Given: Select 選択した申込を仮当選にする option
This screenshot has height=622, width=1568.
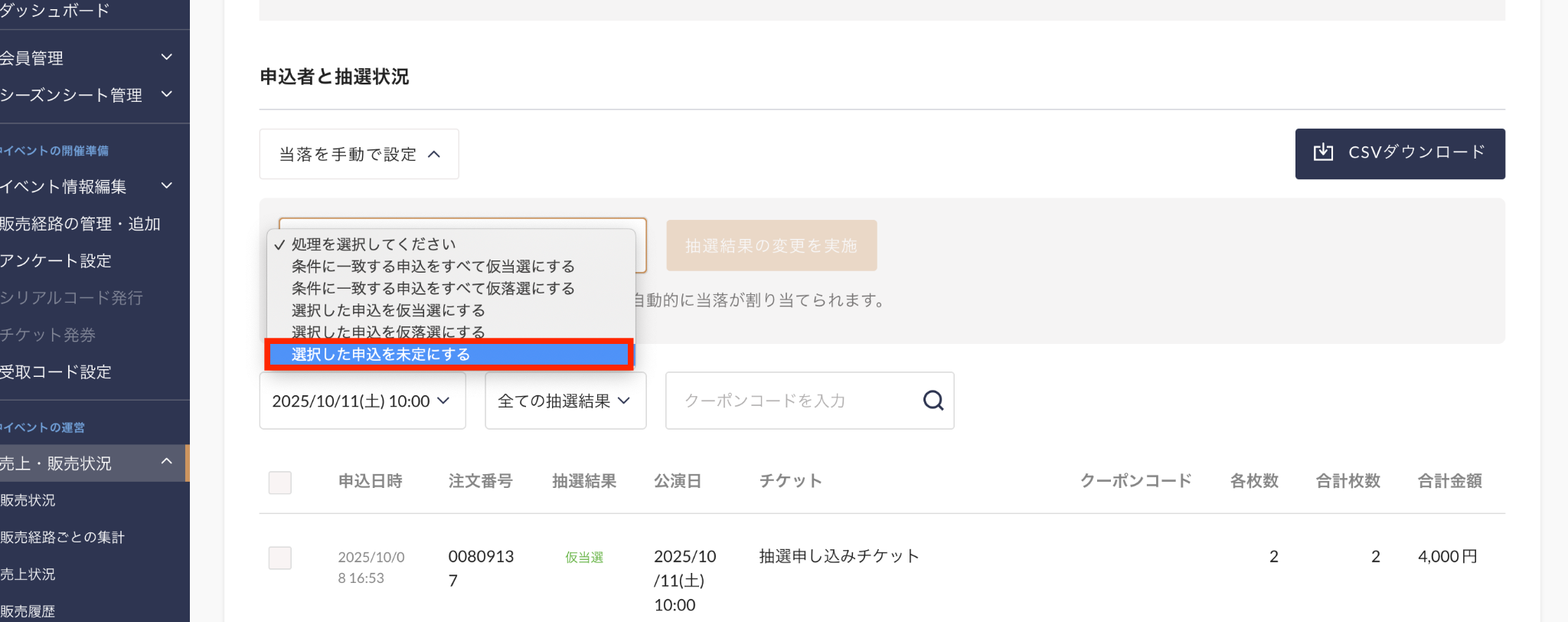Looking at the screenshot, I should [389, 310].
